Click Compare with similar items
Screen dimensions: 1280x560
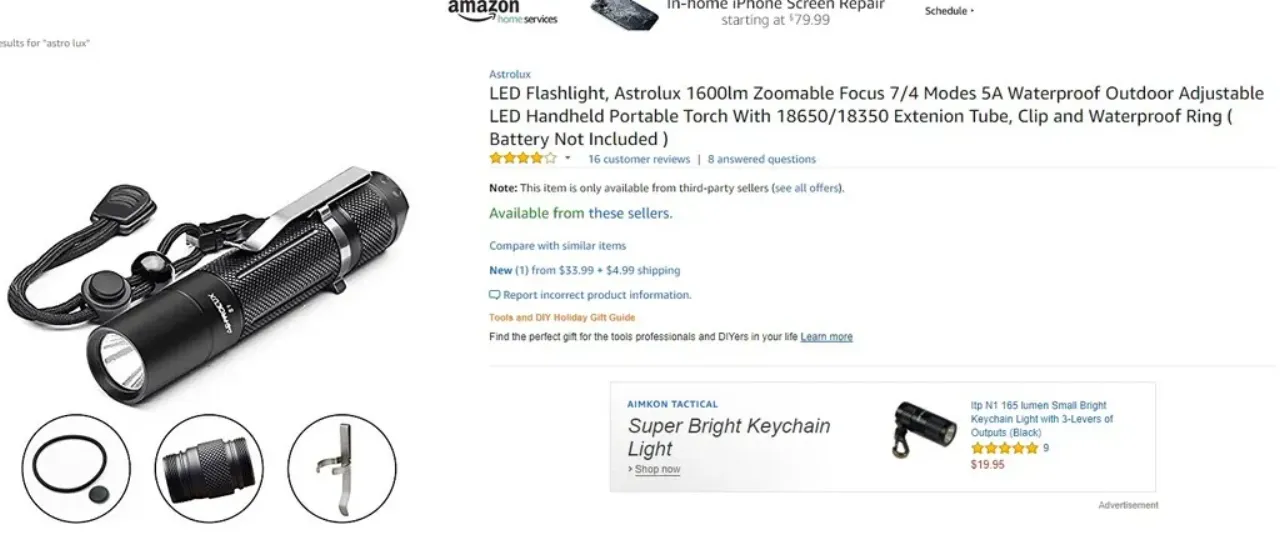pyautogui.click(x=558, y=246)
